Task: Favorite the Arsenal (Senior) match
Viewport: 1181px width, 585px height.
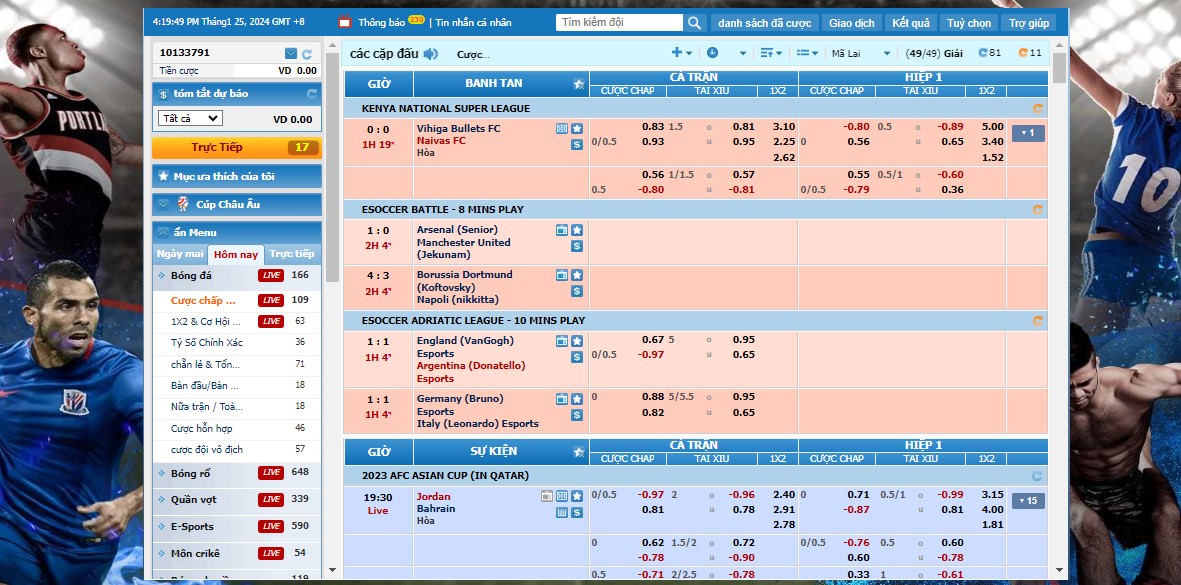Action: coord(577,230)
